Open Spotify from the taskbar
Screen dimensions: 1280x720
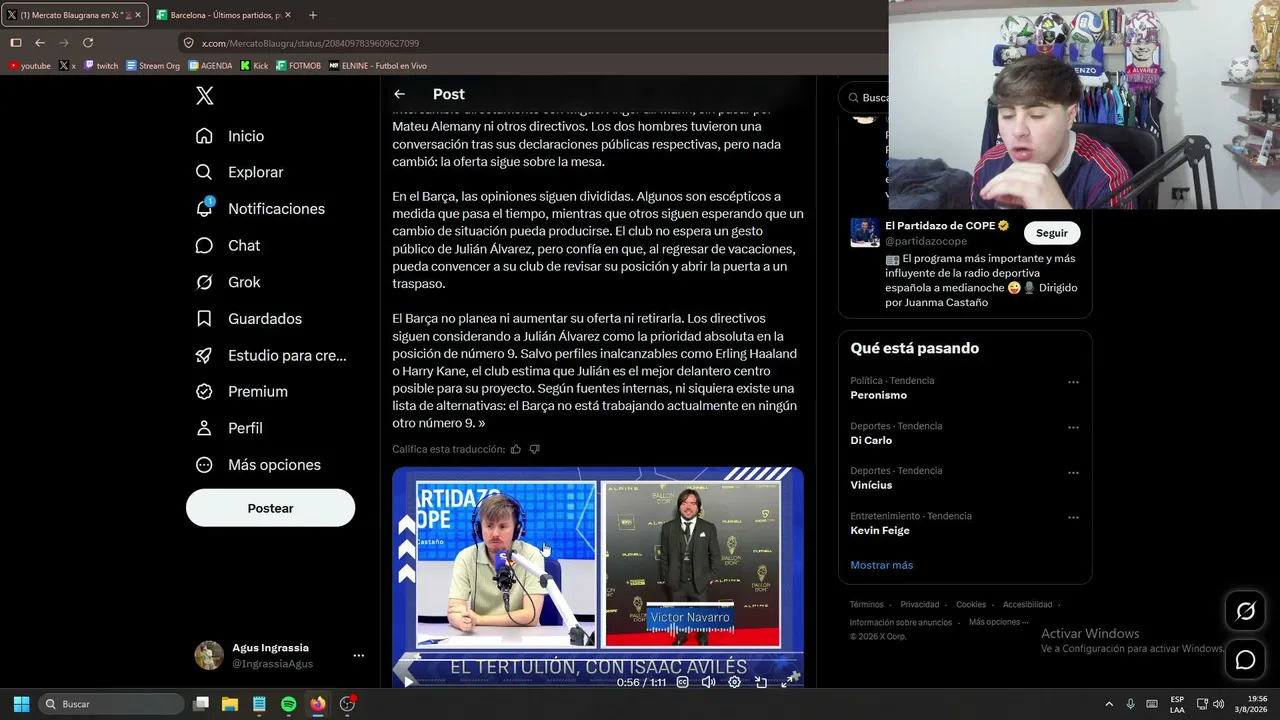coord(288,704)
